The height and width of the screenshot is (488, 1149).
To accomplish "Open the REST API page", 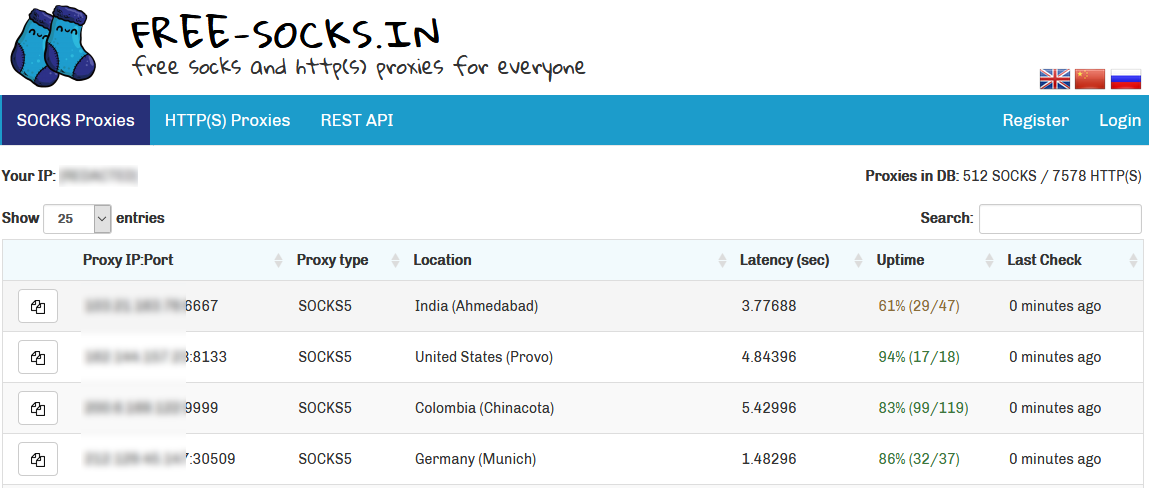I will pyautogui.click(x=357, y=120).
